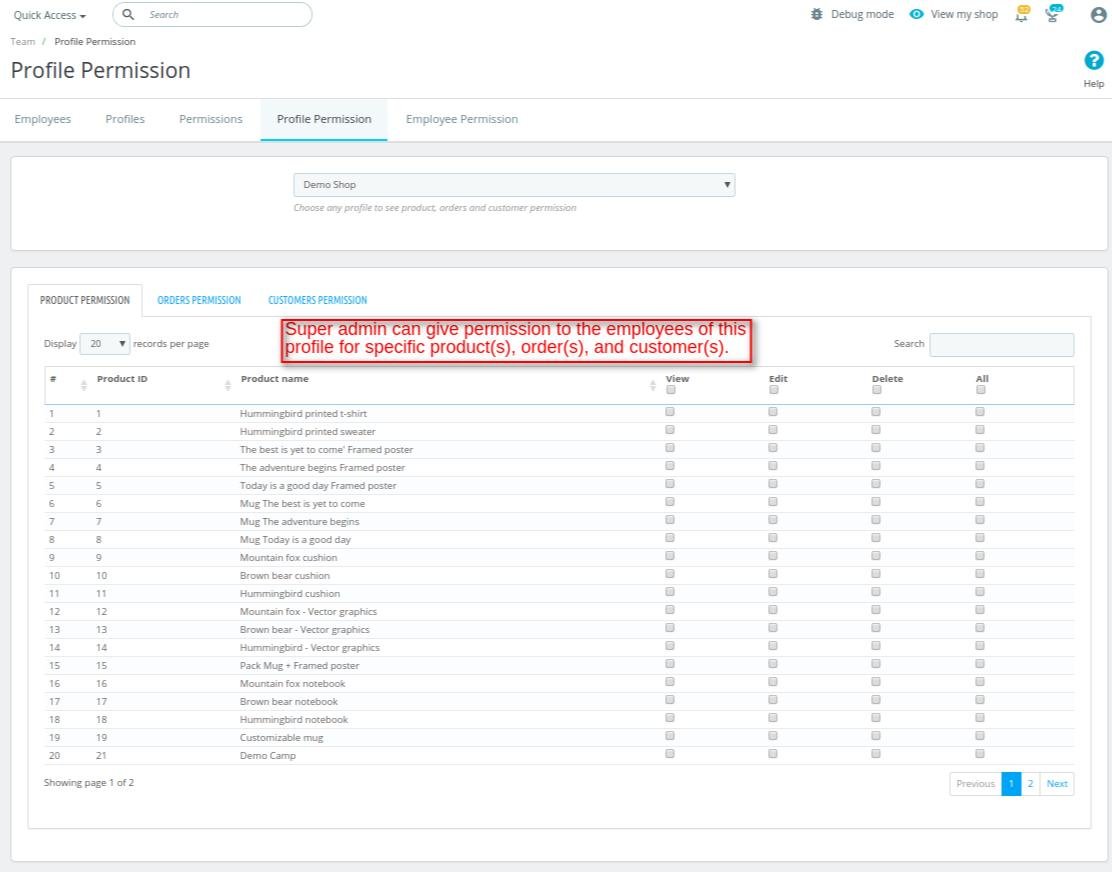Switch to the Permissions tab
Screen dimensions: 1112x872
point(211,119)
